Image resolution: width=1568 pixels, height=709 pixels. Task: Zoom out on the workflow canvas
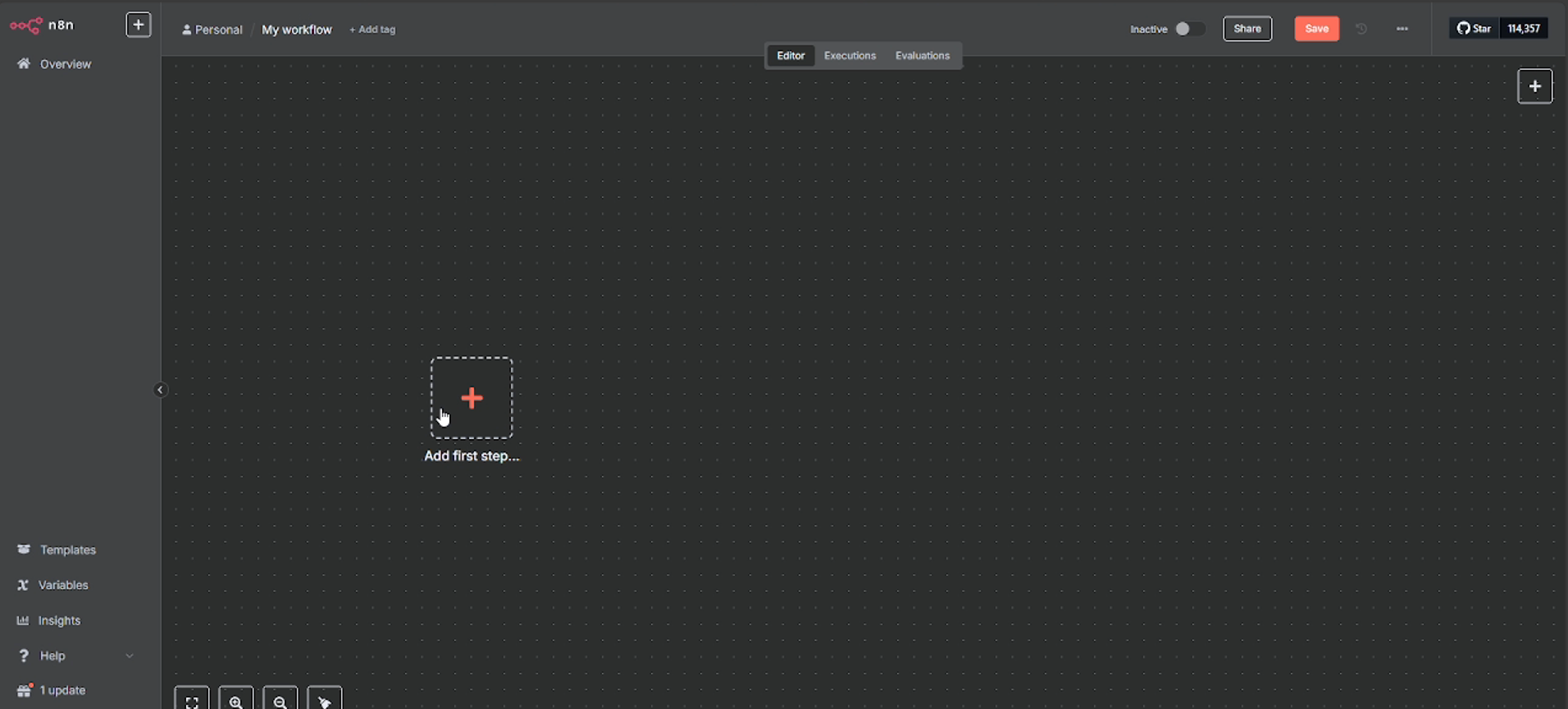280,701
